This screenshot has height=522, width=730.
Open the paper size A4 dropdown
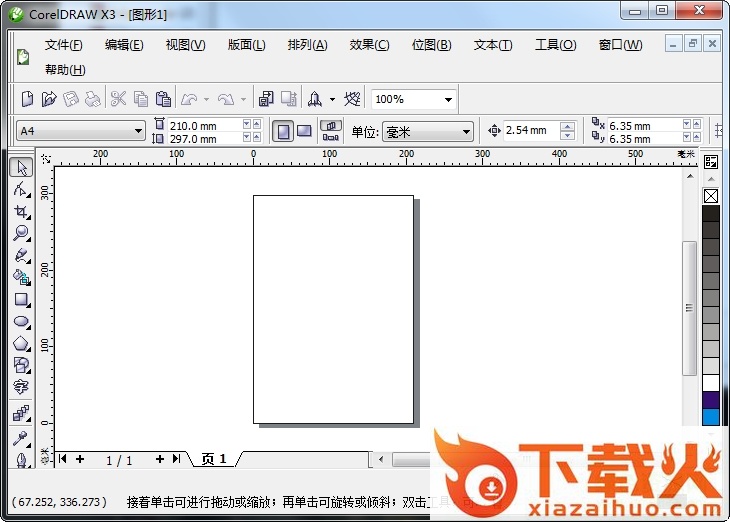click(x=138, y=131)
